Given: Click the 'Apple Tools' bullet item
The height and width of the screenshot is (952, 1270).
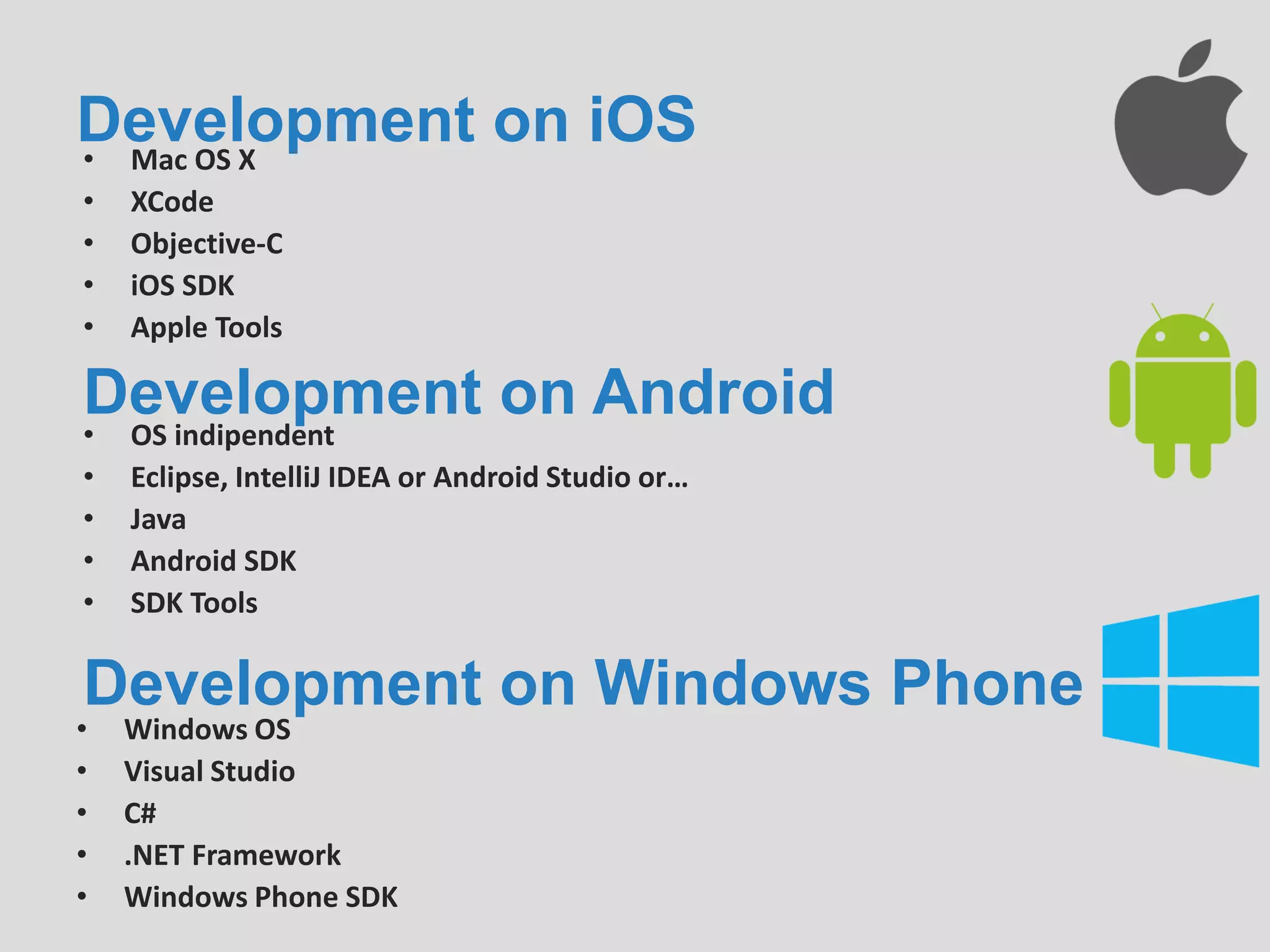Looking at the screenshot, I should tap(206, 327).
